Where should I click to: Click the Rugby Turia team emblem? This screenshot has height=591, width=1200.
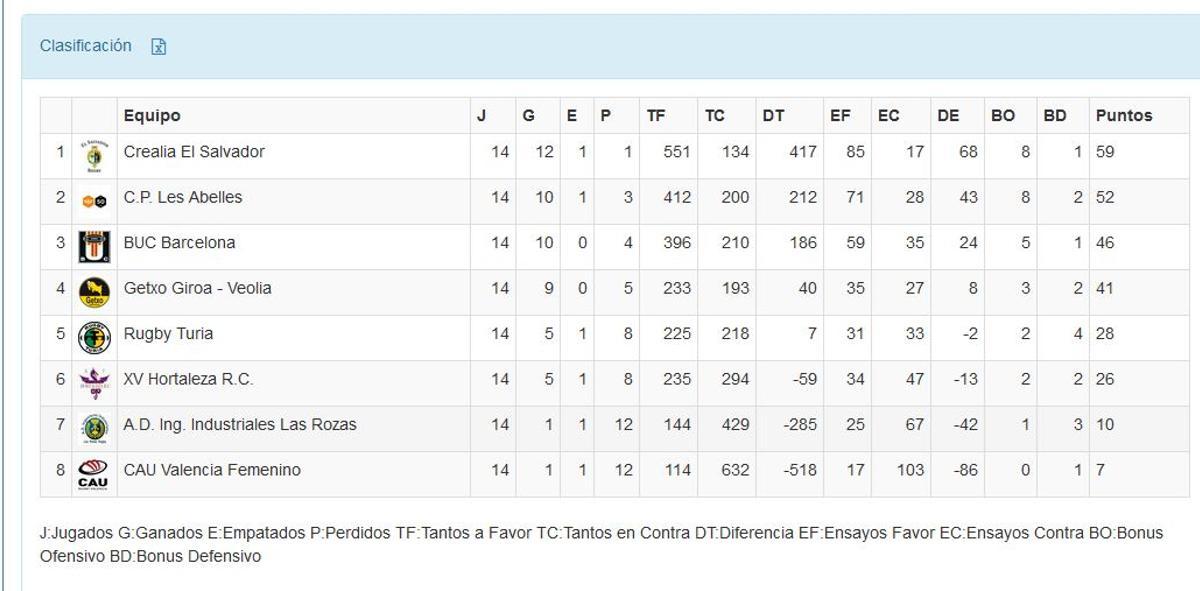click(x=94, y=333)
